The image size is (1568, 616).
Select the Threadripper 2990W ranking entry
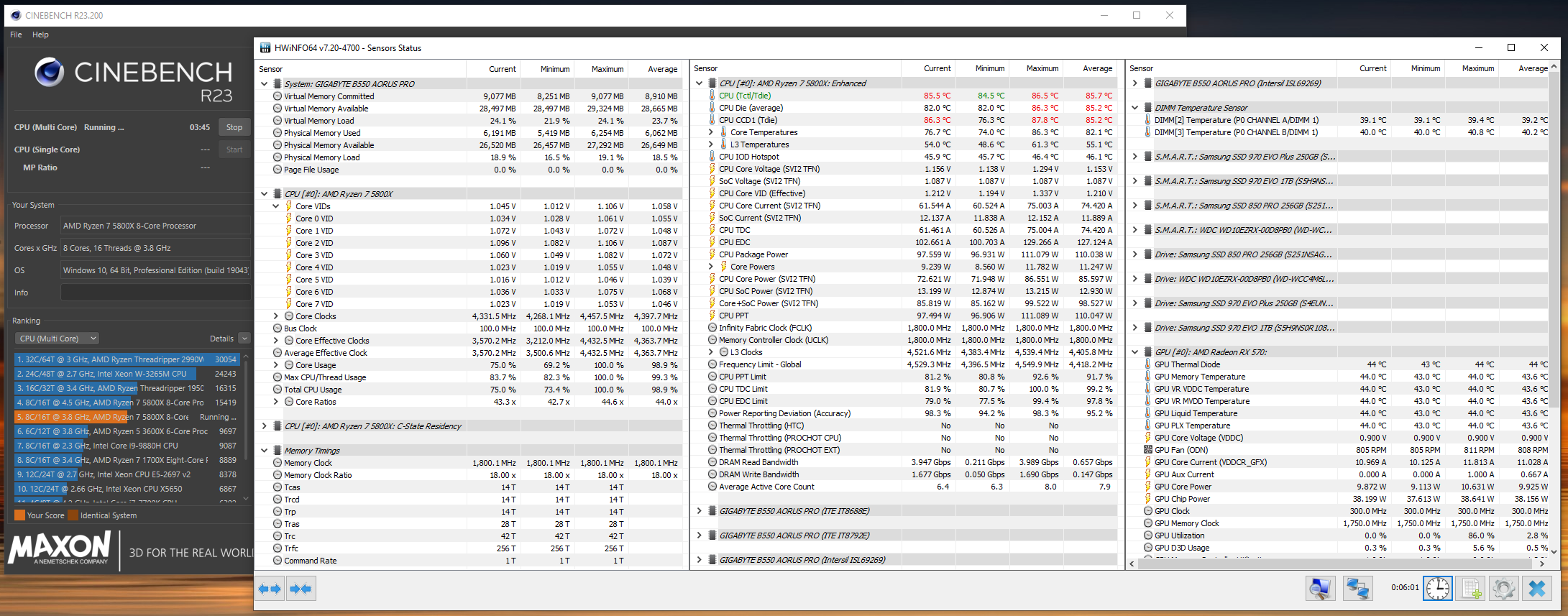(127, 359)
